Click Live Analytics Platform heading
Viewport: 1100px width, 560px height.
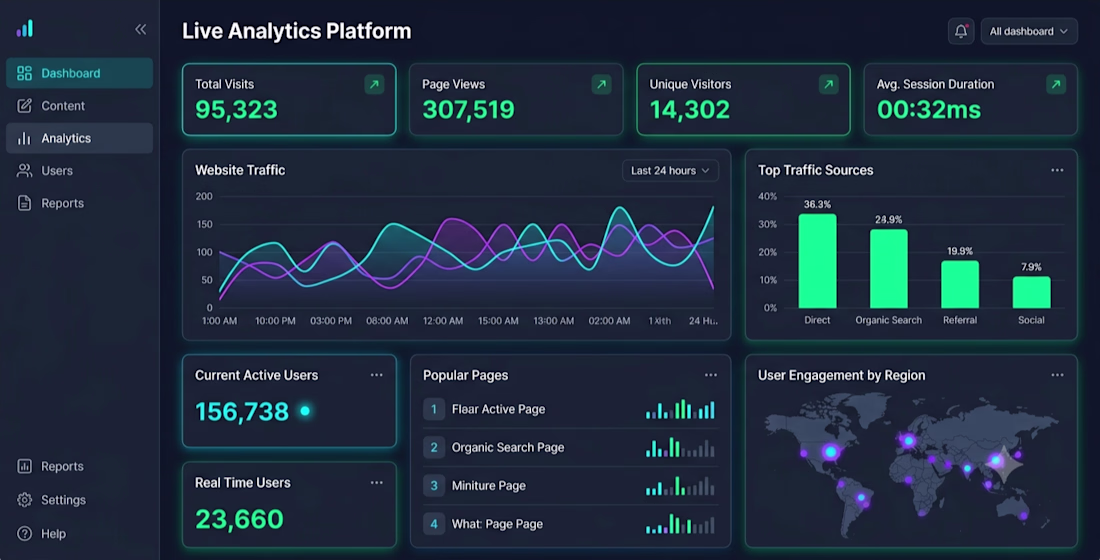tap(297, 31)
